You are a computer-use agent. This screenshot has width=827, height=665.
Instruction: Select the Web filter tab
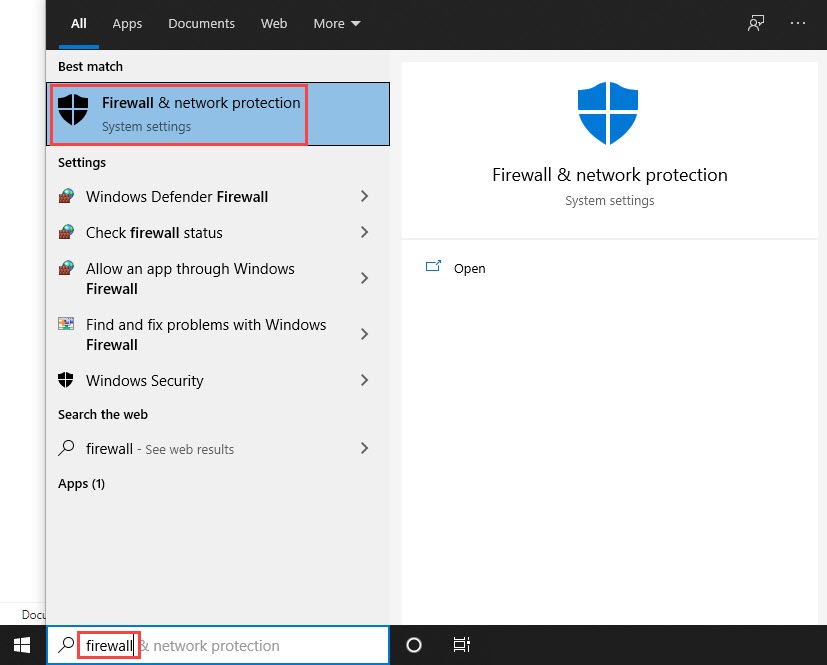point(274,23)
